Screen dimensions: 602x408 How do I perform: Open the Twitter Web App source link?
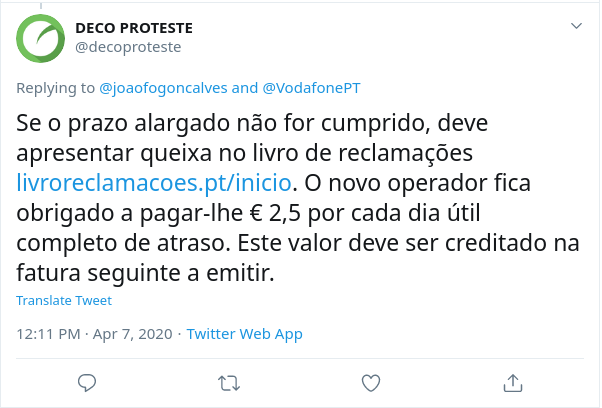[x=245, y=334]
